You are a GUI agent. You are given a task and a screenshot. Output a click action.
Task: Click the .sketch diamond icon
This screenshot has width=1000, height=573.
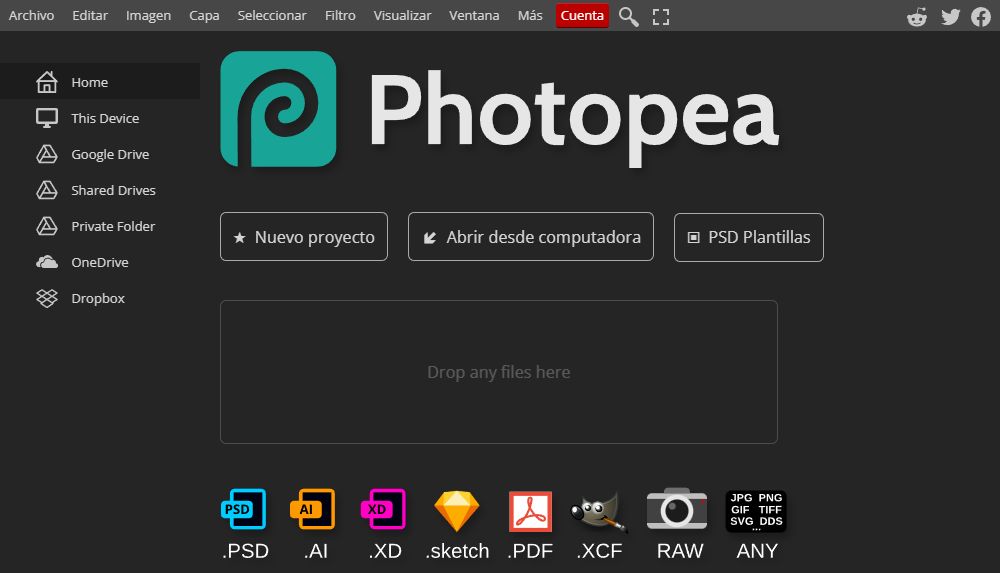pos(457,510)
